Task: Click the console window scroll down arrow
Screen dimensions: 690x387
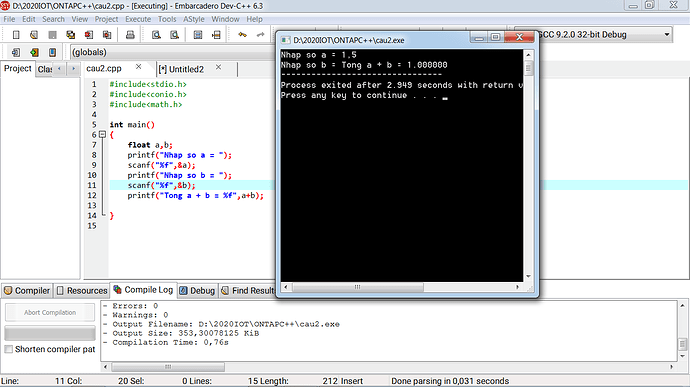Action: (528, 276)
